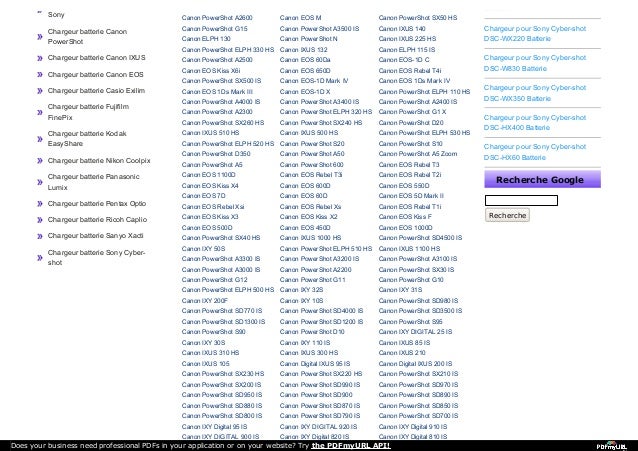Select Canon IXY DIGITAL 25 IS model

415,332
